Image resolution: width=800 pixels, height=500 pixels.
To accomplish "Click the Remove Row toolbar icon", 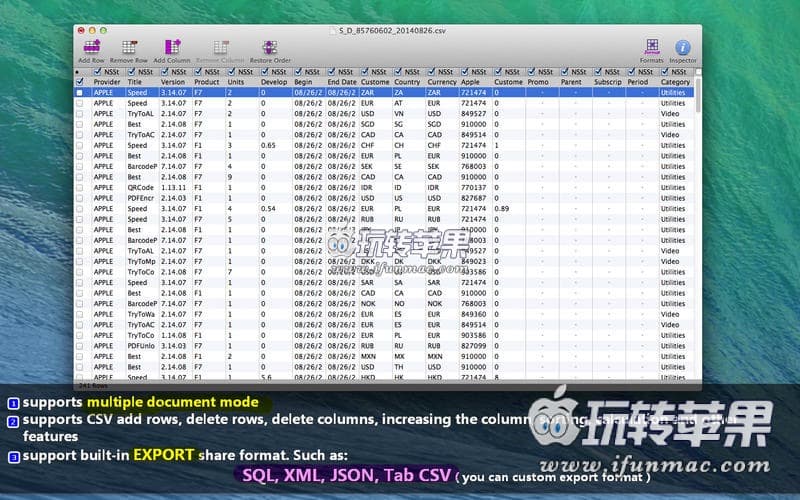I will coord(129,47).
